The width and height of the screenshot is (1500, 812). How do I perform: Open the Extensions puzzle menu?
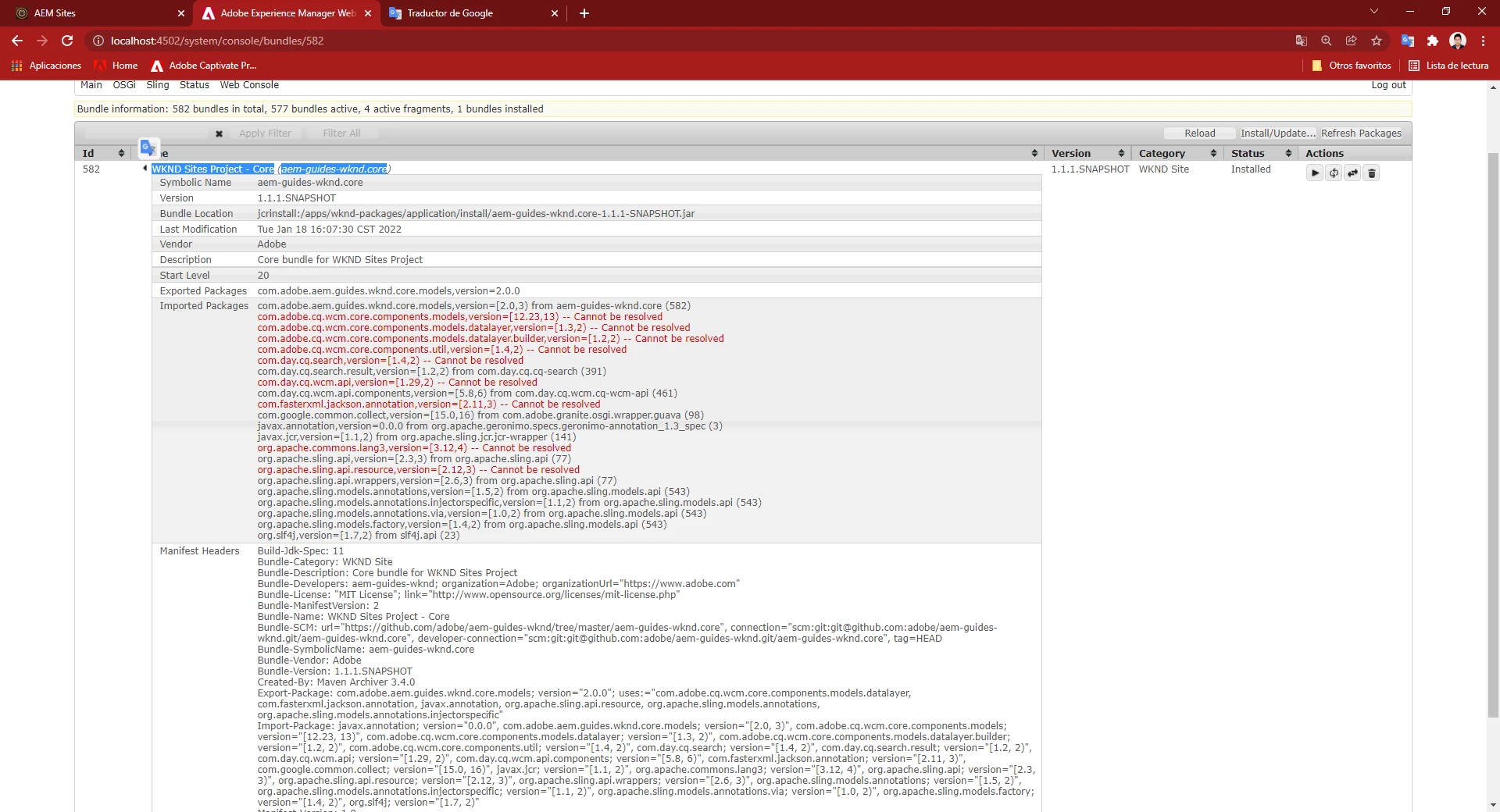click(x=1432, y=41)
